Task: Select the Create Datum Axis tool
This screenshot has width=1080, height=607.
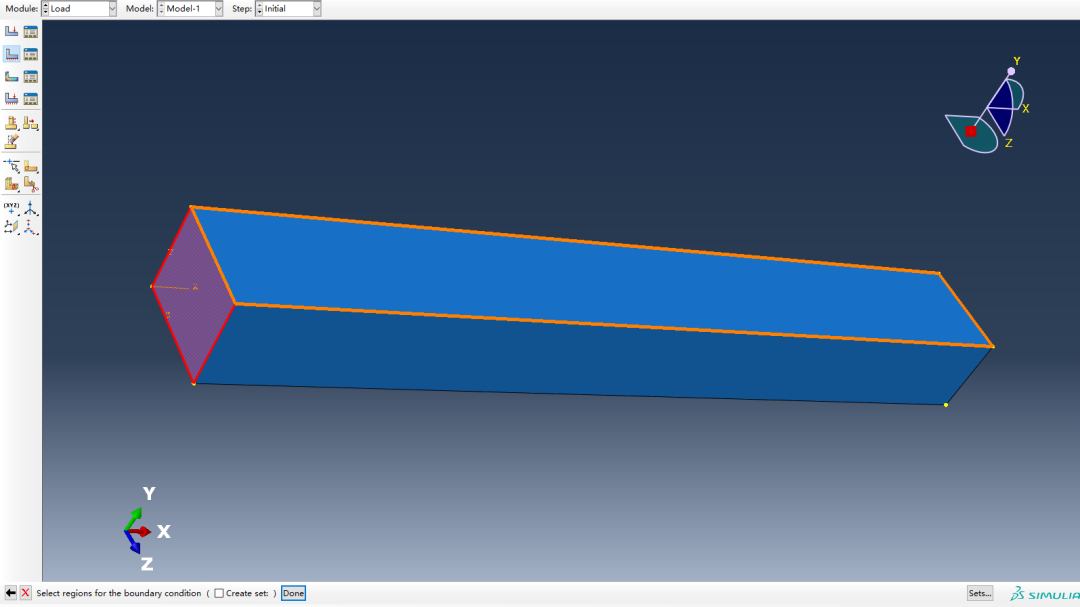Action: 30,208
